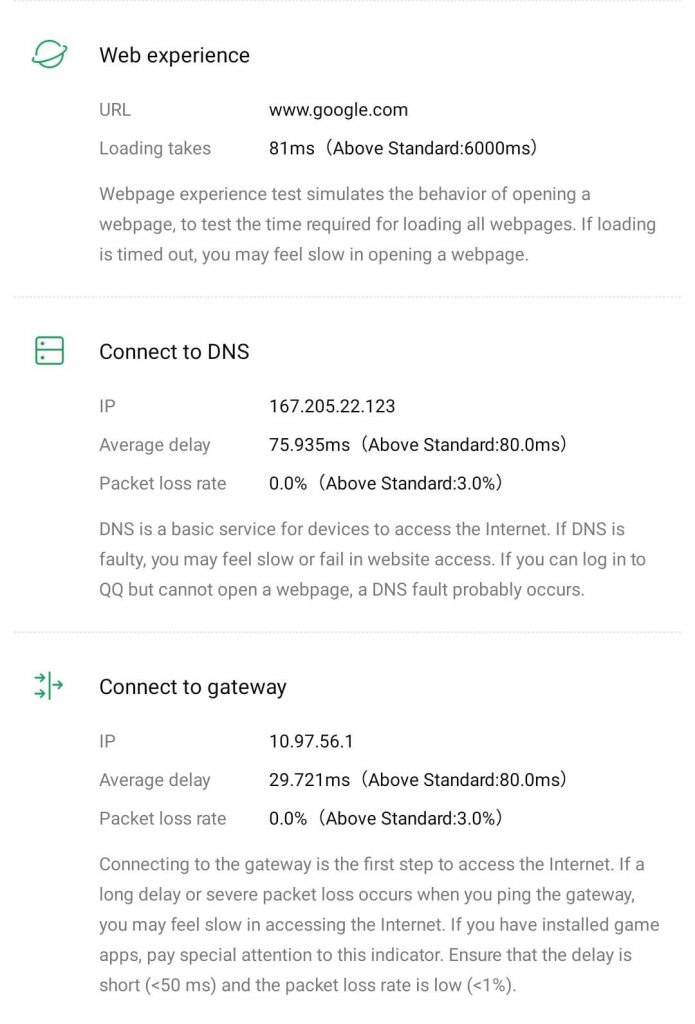Tap the DNS basic service description
The height and width of the screenshot is (1024, 695).
pos(372,559)
